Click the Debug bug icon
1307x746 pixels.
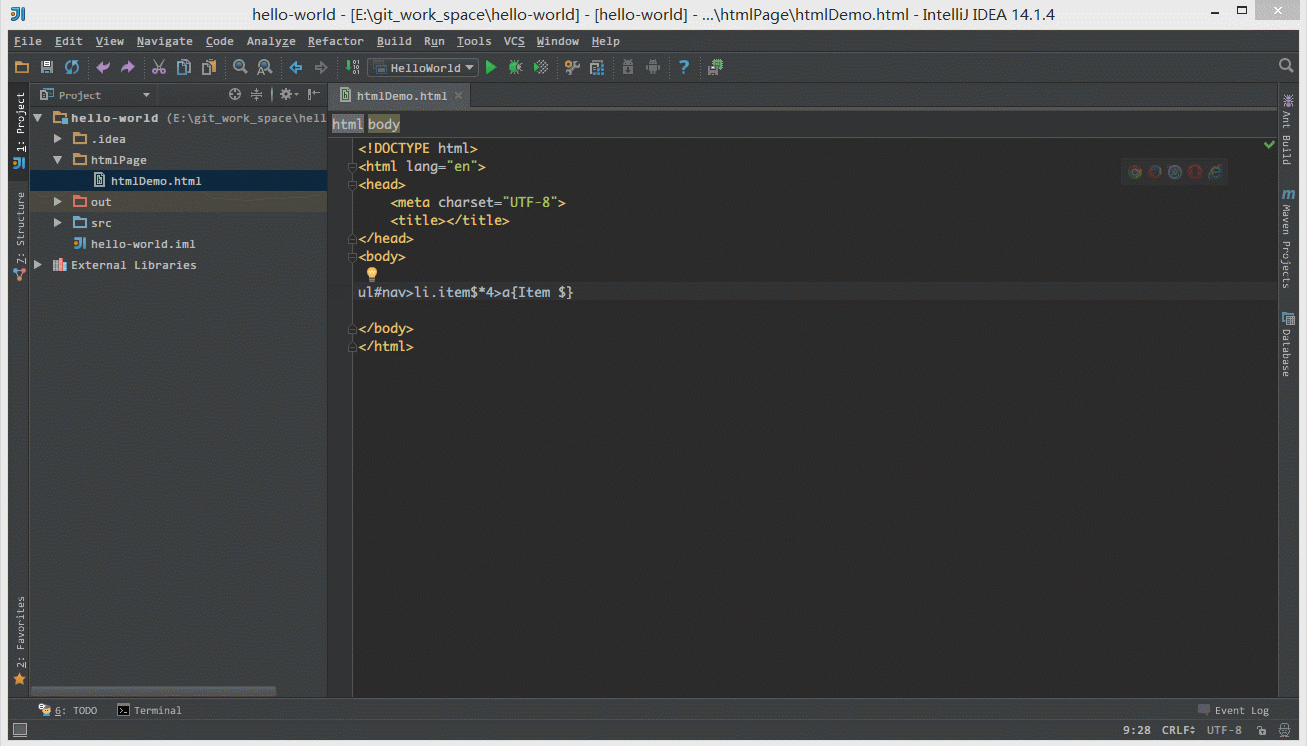(x=515, y=67)
